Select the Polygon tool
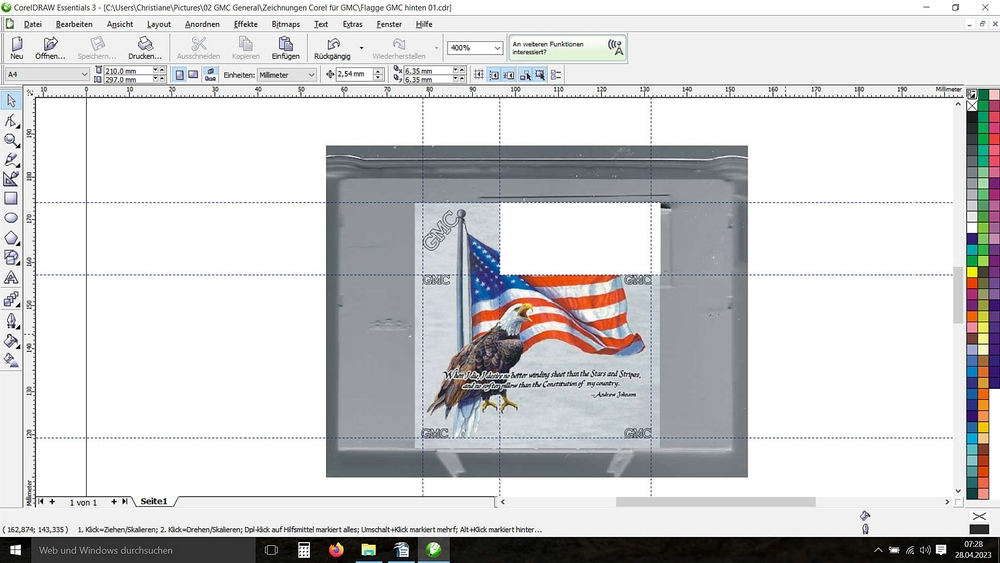This screenshot has width=1000, height=563. point(11,238)
